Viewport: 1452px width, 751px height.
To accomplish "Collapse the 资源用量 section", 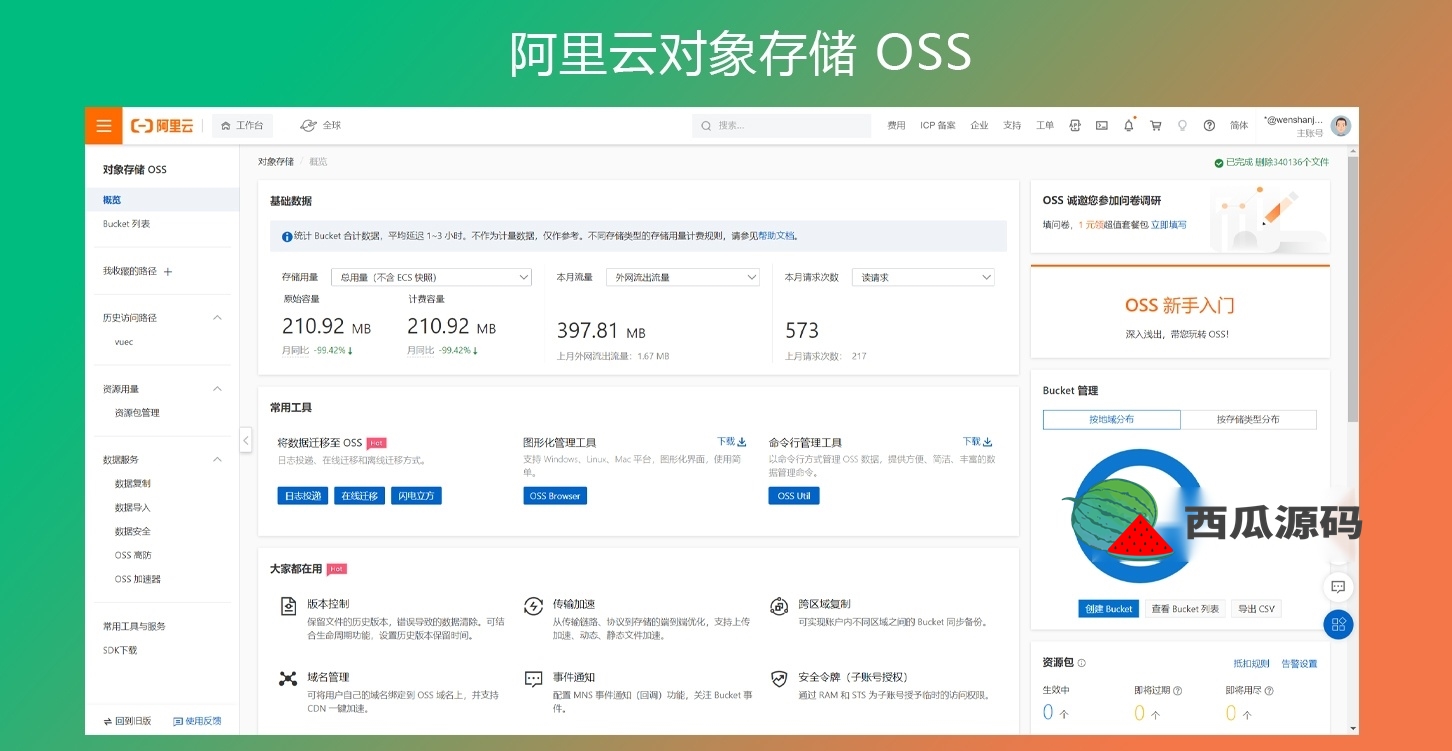I will pos(218,389).
